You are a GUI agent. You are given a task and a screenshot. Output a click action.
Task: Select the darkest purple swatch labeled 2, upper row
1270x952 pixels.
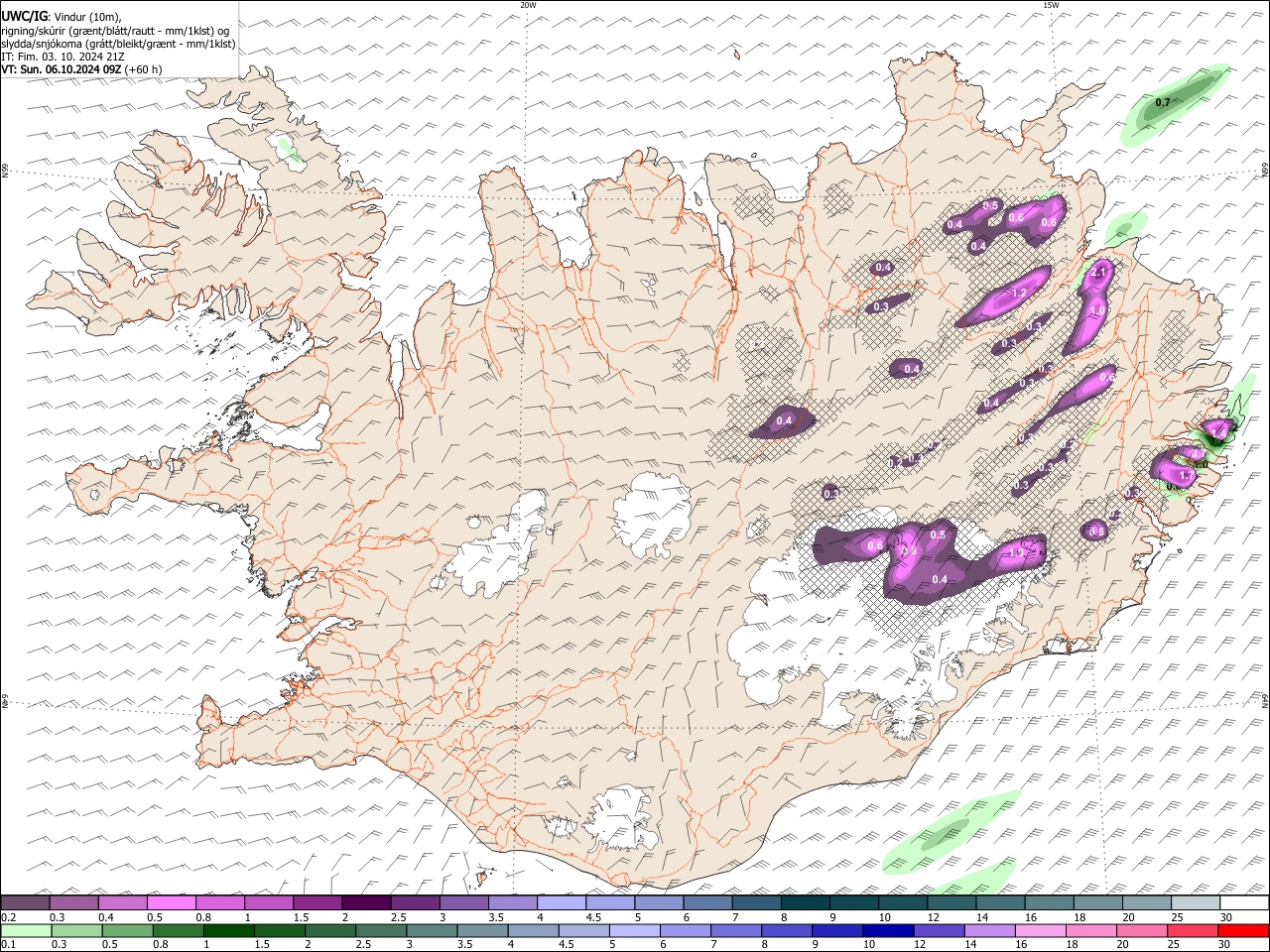pos(366,902)
